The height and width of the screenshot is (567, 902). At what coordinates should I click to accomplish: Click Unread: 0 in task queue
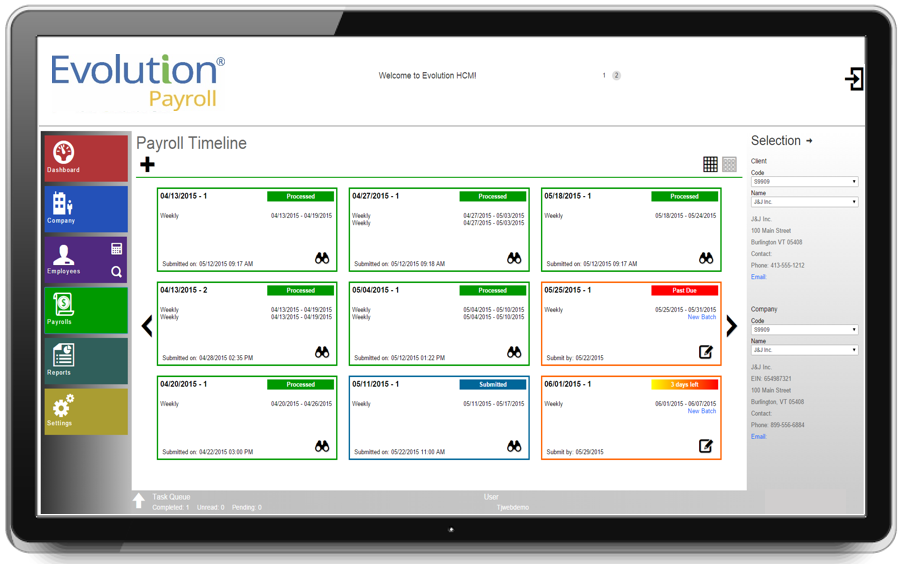[211, 507]
